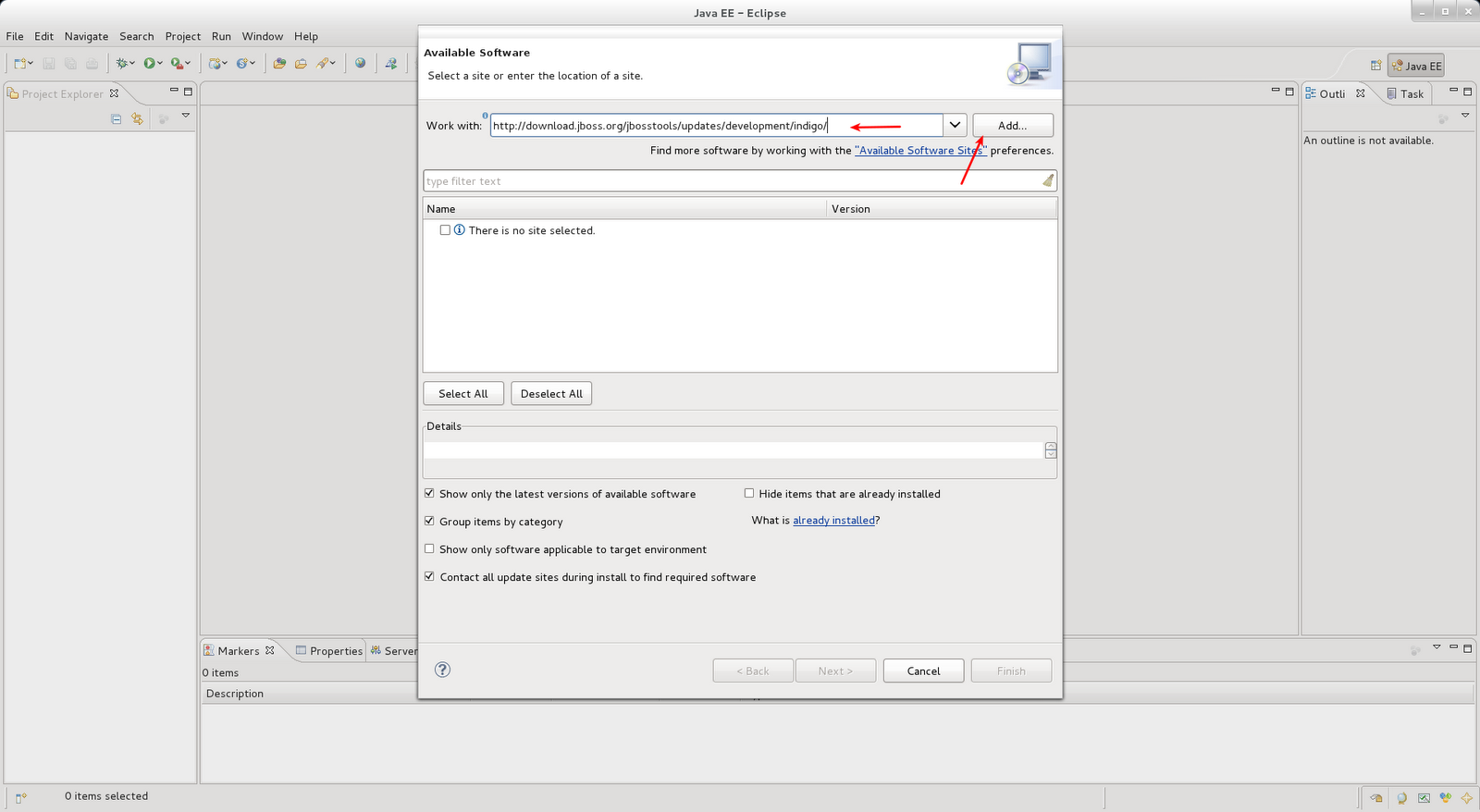This screenshot has width=1480, height=812.
Task: Click the Description column header in Markers
Action: [235, 694]
